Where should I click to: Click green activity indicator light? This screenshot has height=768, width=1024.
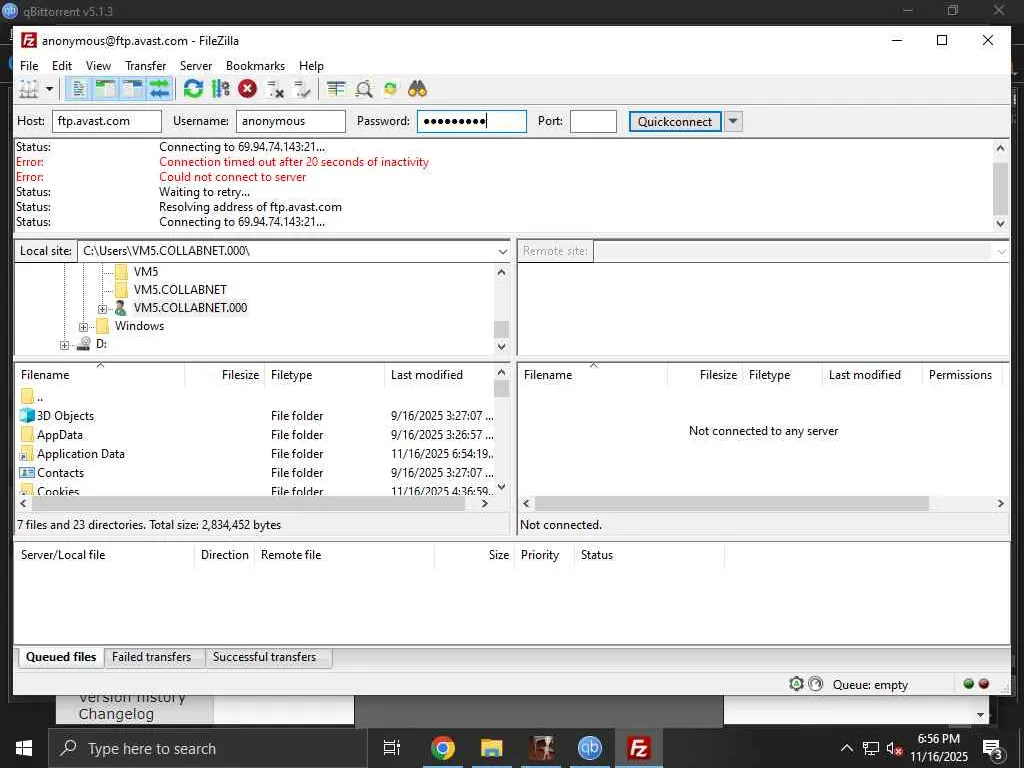968,684
